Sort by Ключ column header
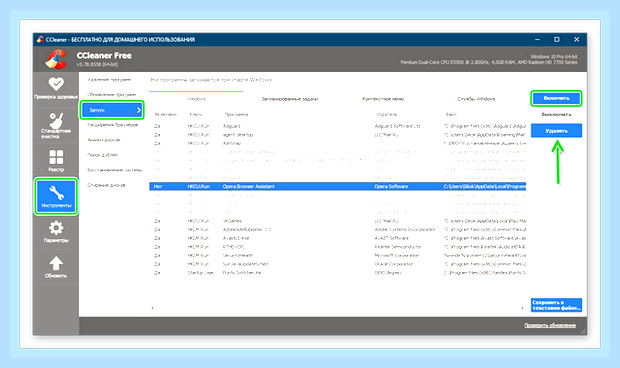620x368 pixels. pos(196,114)
